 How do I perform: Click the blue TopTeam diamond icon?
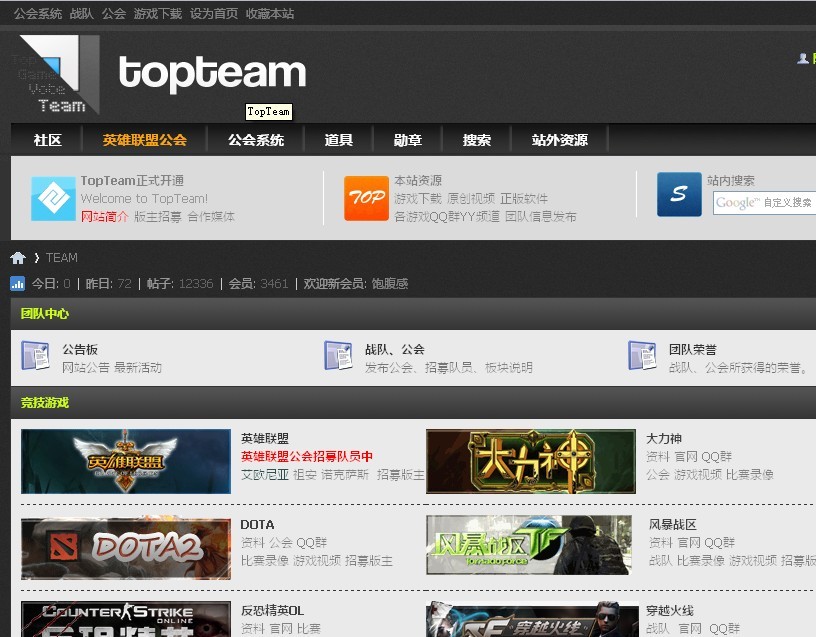tap(53, 198)
